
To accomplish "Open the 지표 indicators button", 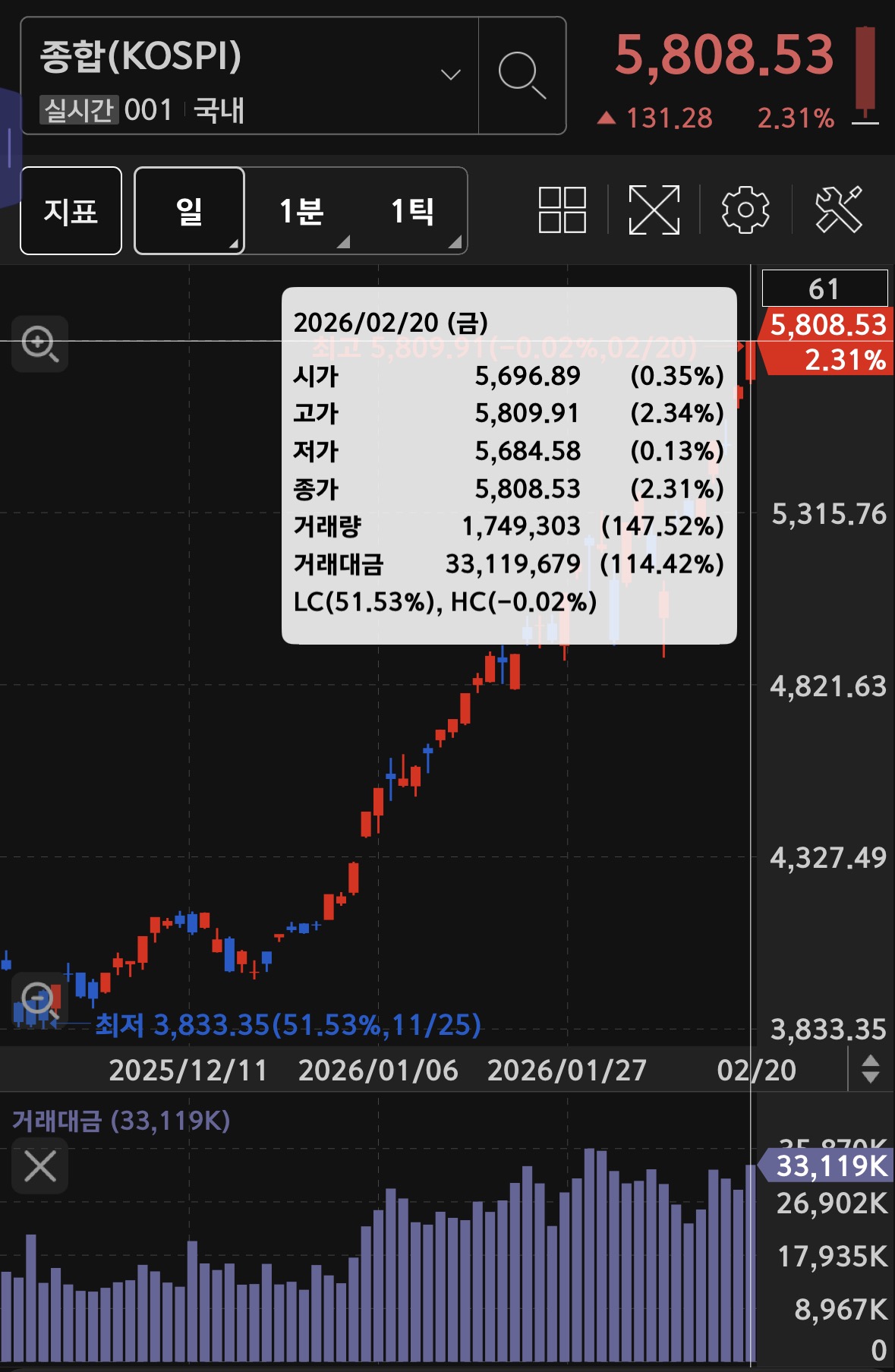I will [71, 210].
